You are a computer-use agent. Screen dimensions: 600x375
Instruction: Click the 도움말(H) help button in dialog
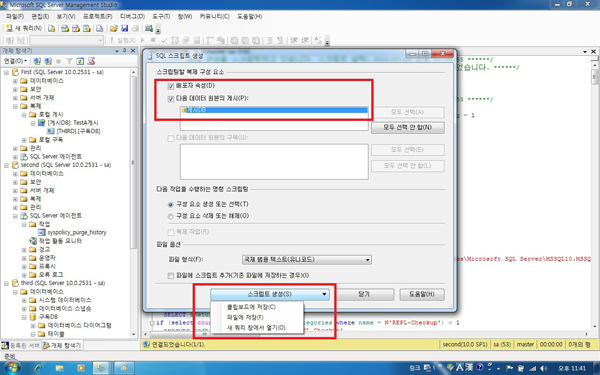[x=422, y=294]
